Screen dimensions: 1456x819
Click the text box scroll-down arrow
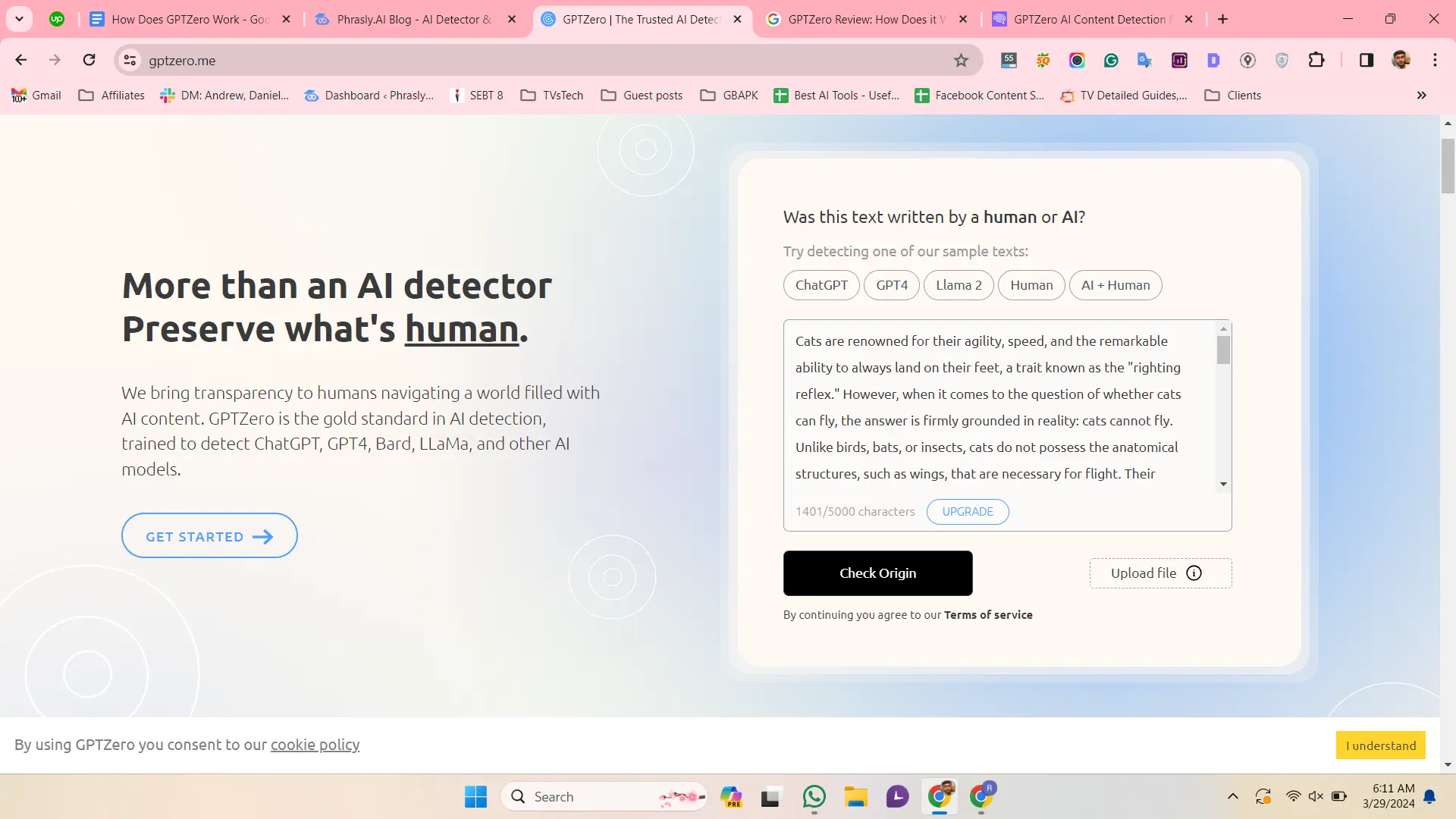(x=1223, y=485)
